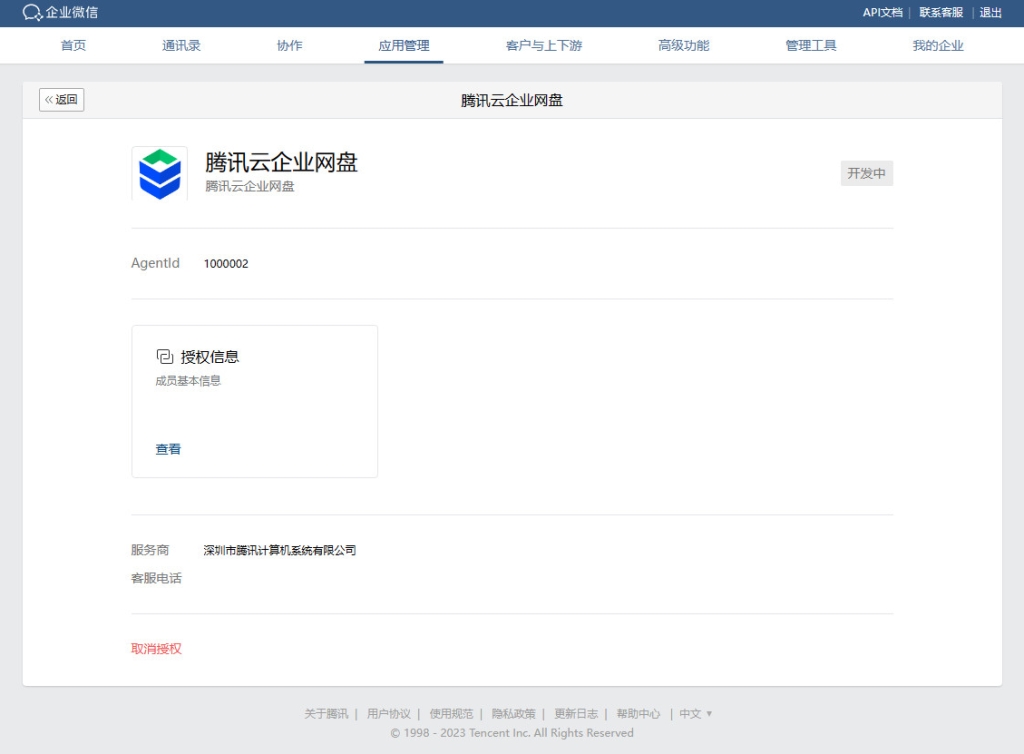This screenshot has width=1024, height=754.
Task: Click the 开发中 status badge
Action: tap(867, 174)
